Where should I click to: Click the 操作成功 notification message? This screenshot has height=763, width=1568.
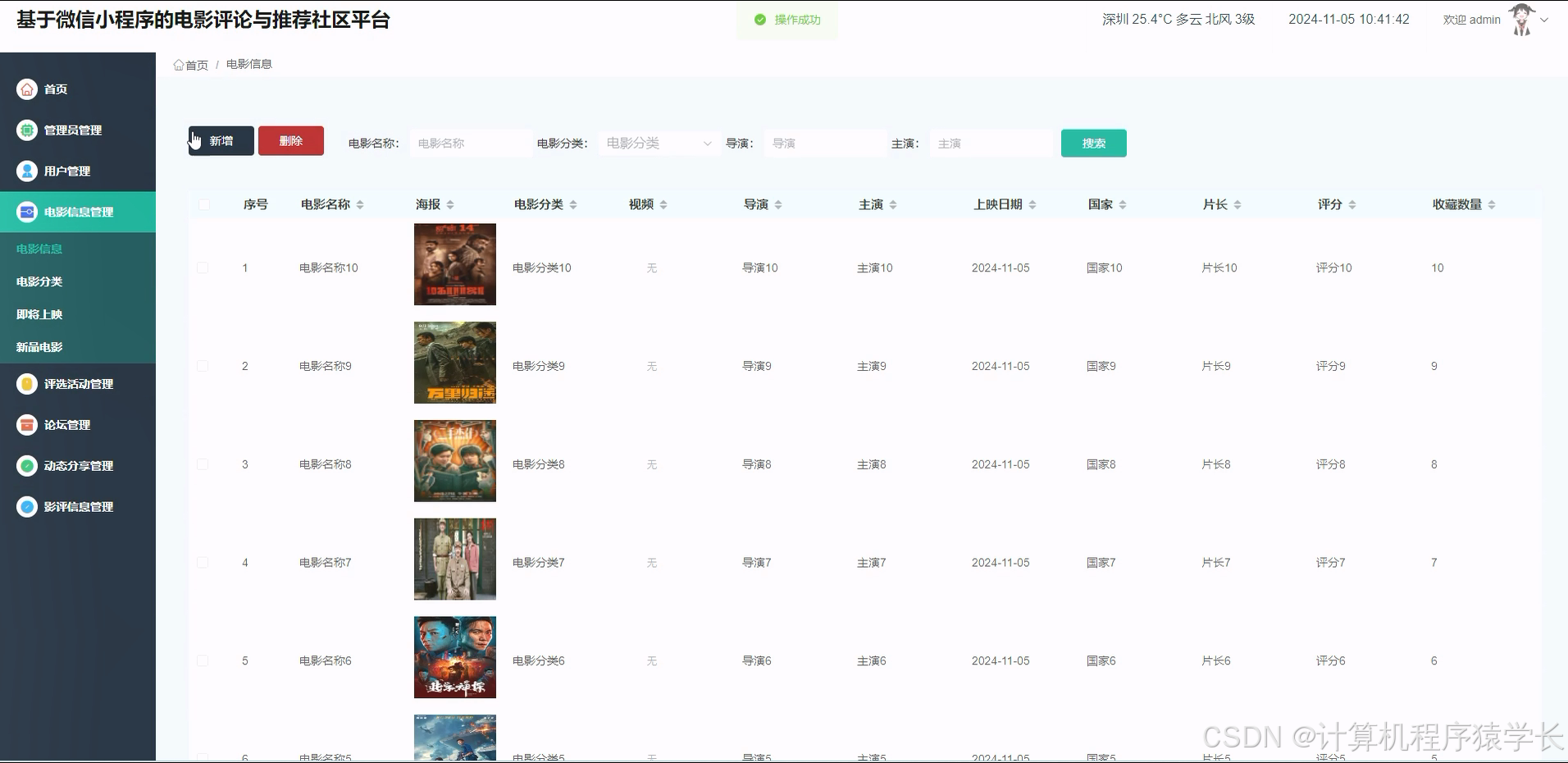pos(787,20)
